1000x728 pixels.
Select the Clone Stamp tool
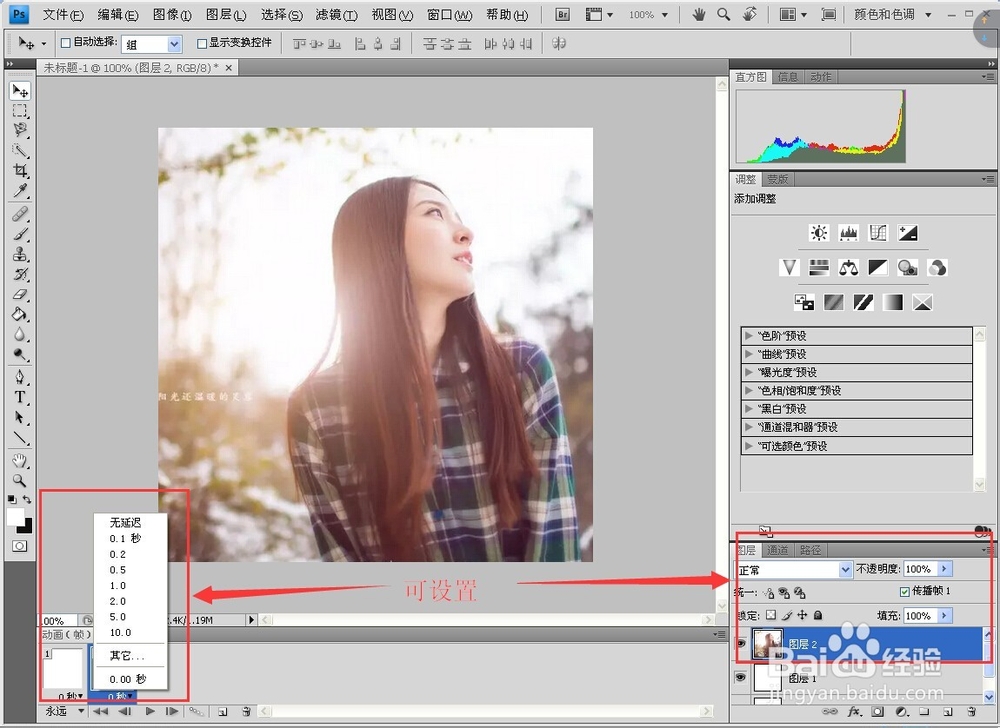pyautogui.click(x=20, y=254)
